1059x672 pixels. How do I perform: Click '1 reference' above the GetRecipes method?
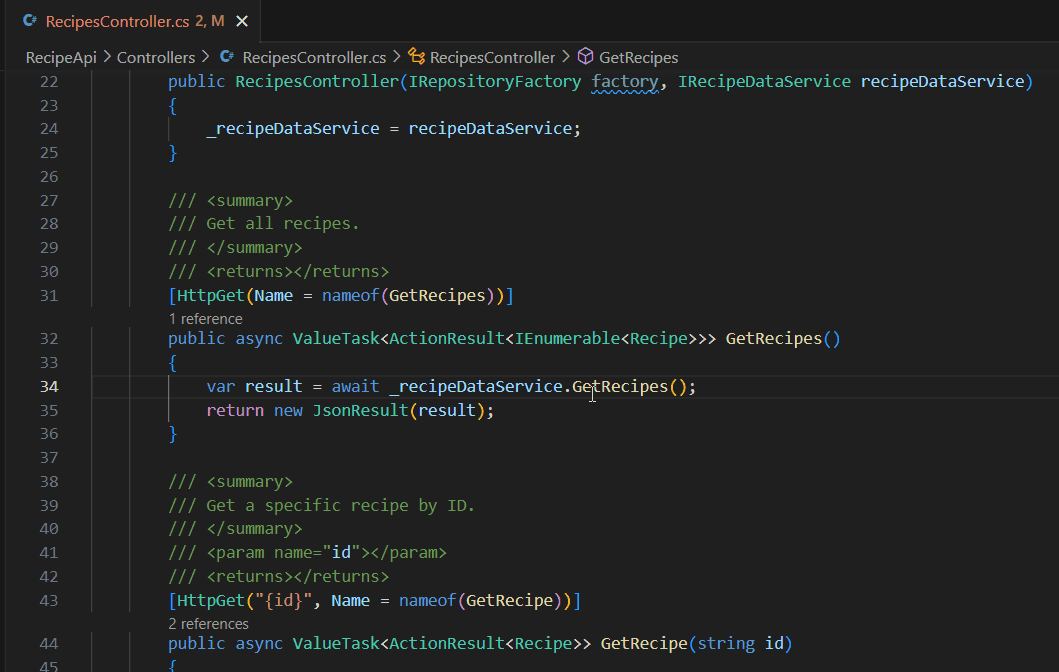[205, 318]
